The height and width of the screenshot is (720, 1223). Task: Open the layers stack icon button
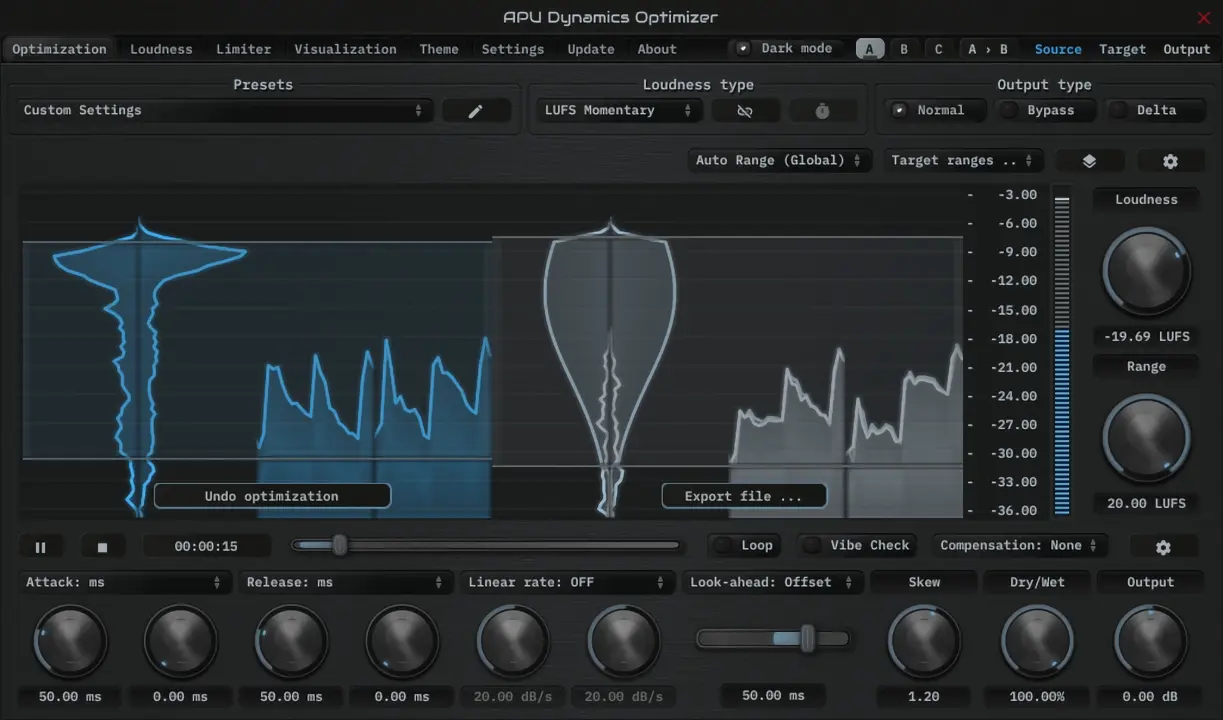[1090, 161]
